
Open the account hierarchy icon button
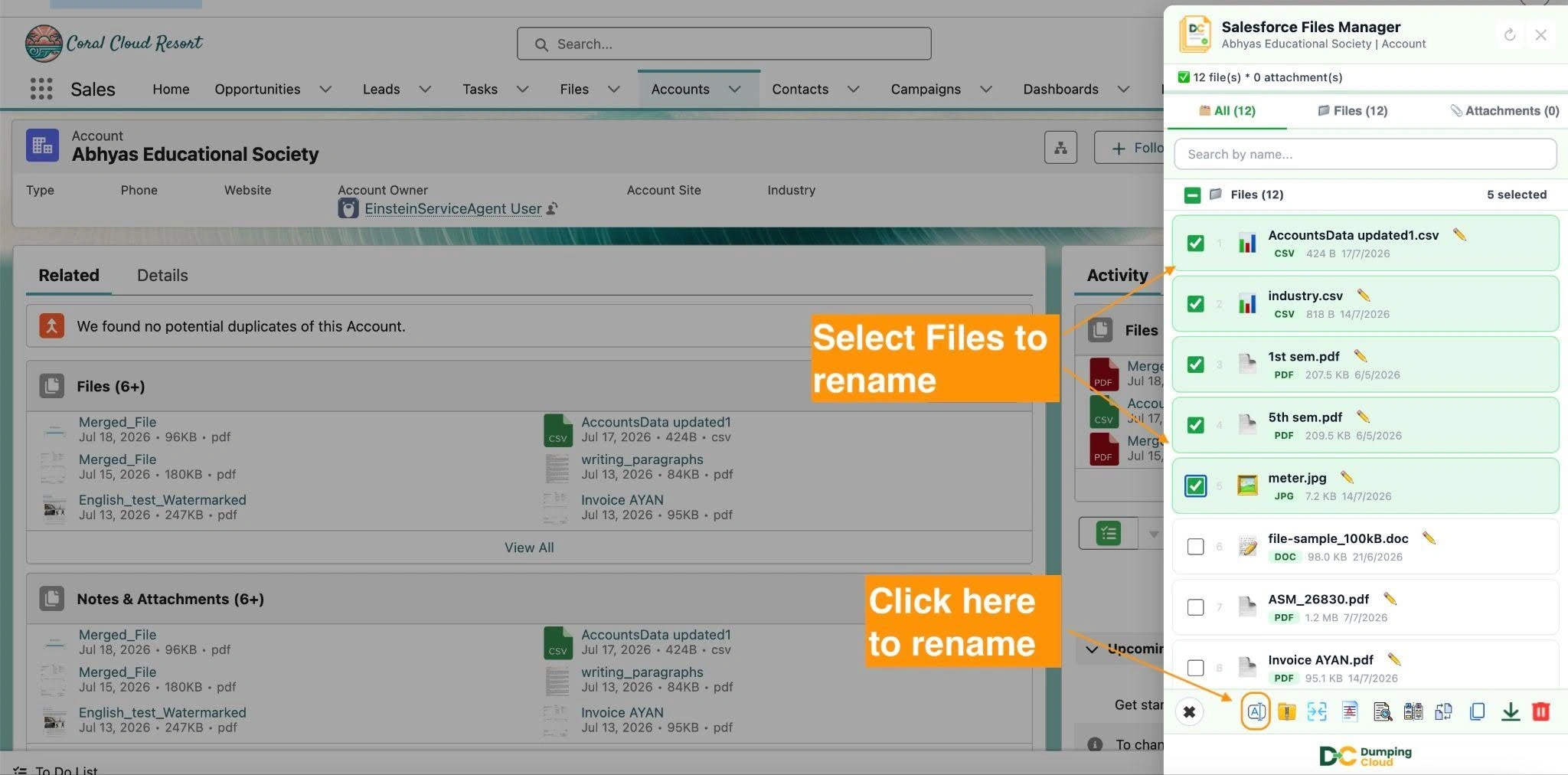(x=1060, y=147)
